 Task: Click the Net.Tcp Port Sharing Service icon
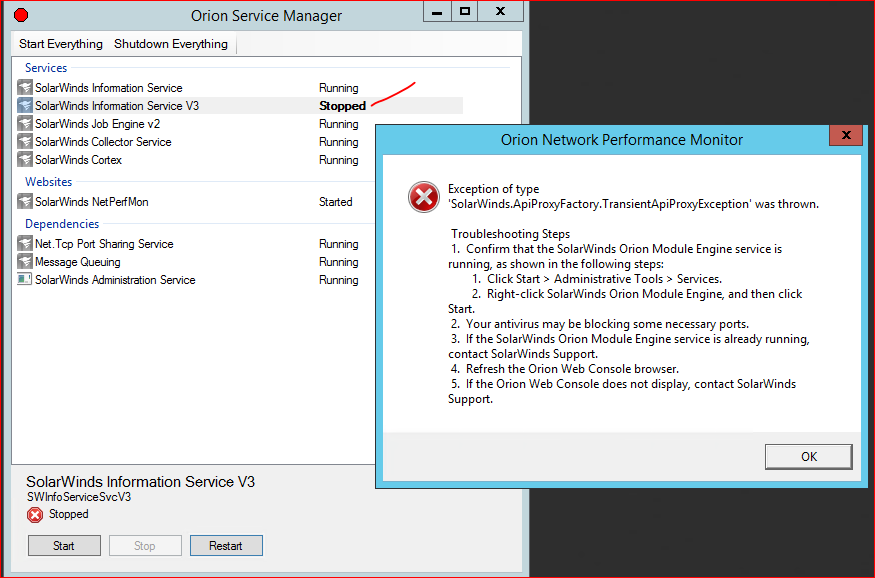[25, 244]
